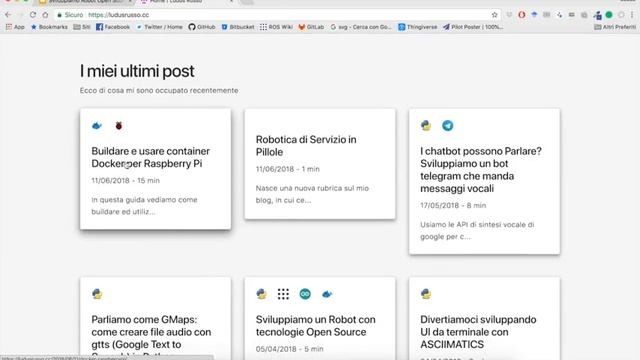
Task: Click Docker icon on the Buildare container card
Action: 97,126
